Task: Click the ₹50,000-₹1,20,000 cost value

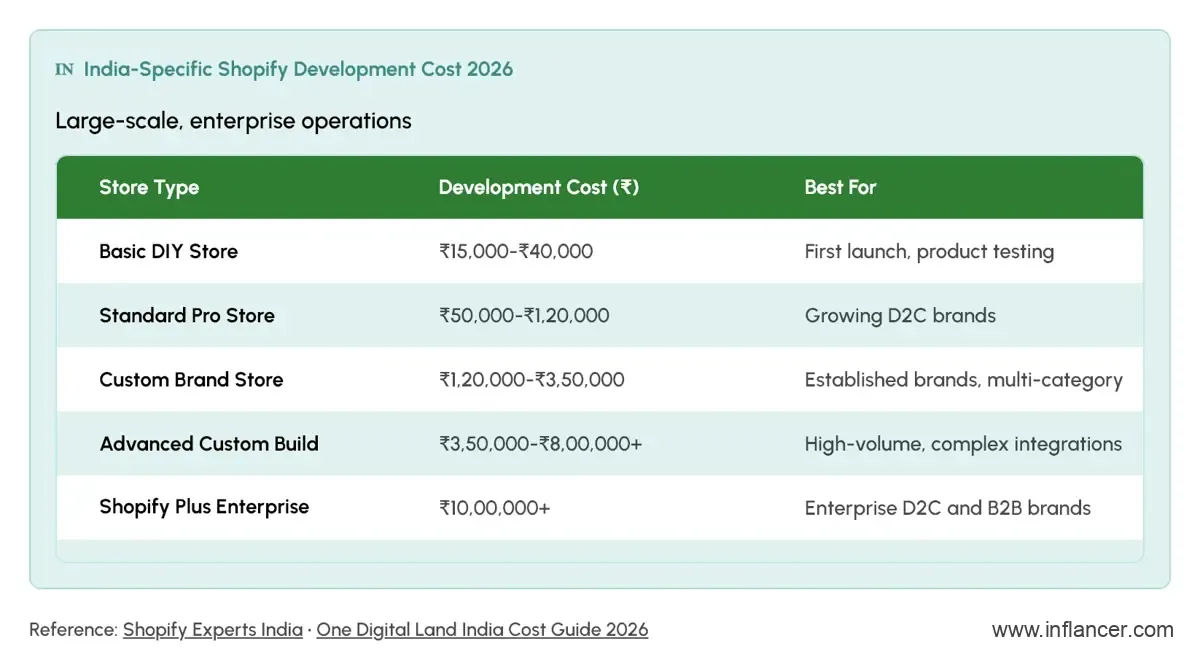Action: (524, 315)
